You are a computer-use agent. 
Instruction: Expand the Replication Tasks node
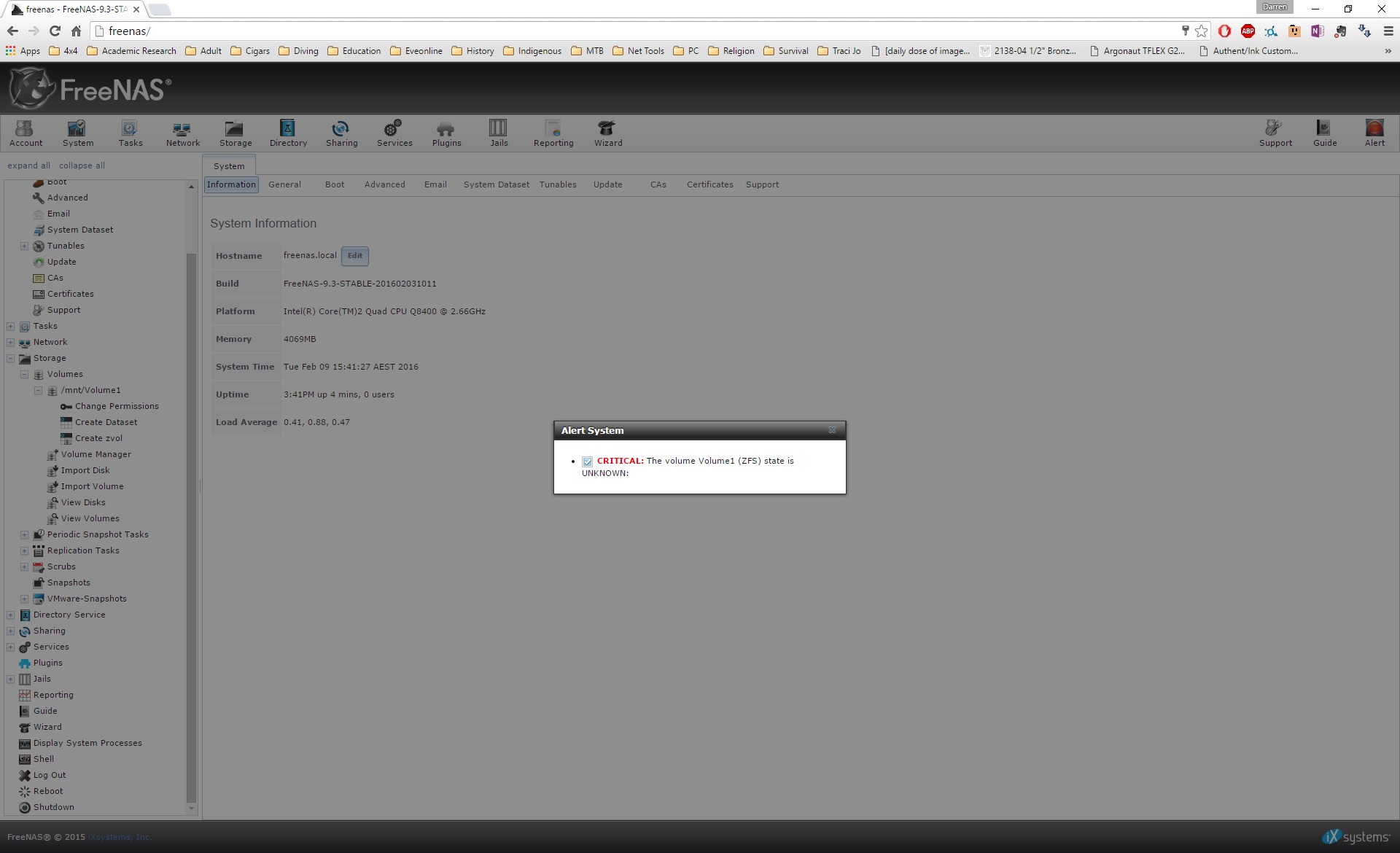(x=24, y=550)
